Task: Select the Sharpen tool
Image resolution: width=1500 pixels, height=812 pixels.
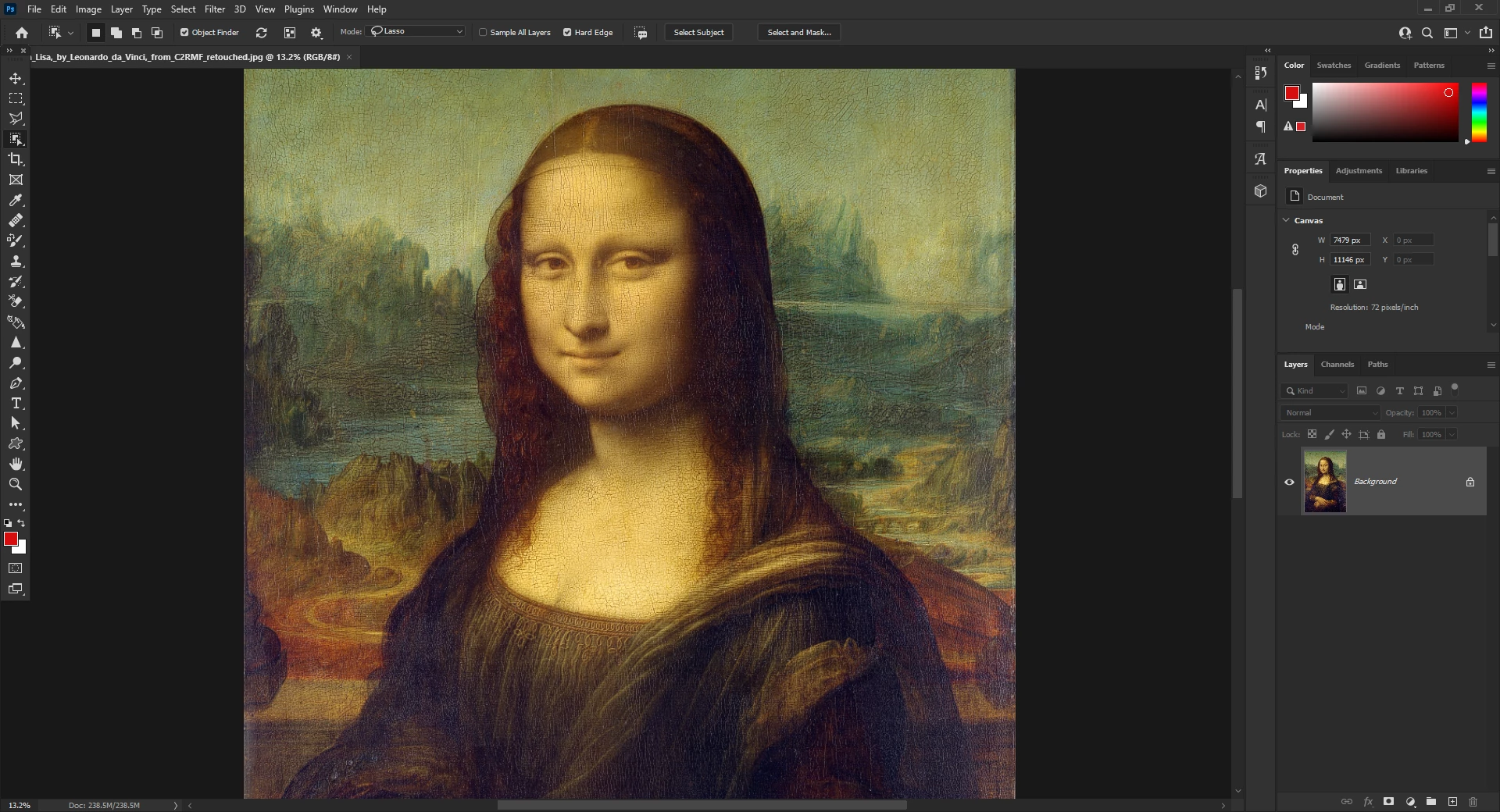Action: click(16, 342)
